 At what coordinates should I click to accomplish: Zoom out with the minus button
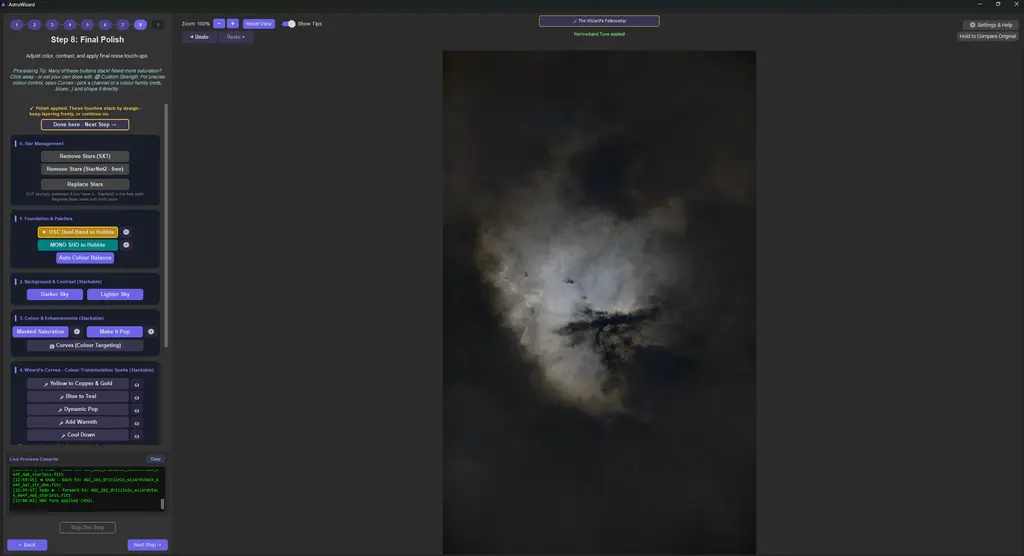(219, 24)
